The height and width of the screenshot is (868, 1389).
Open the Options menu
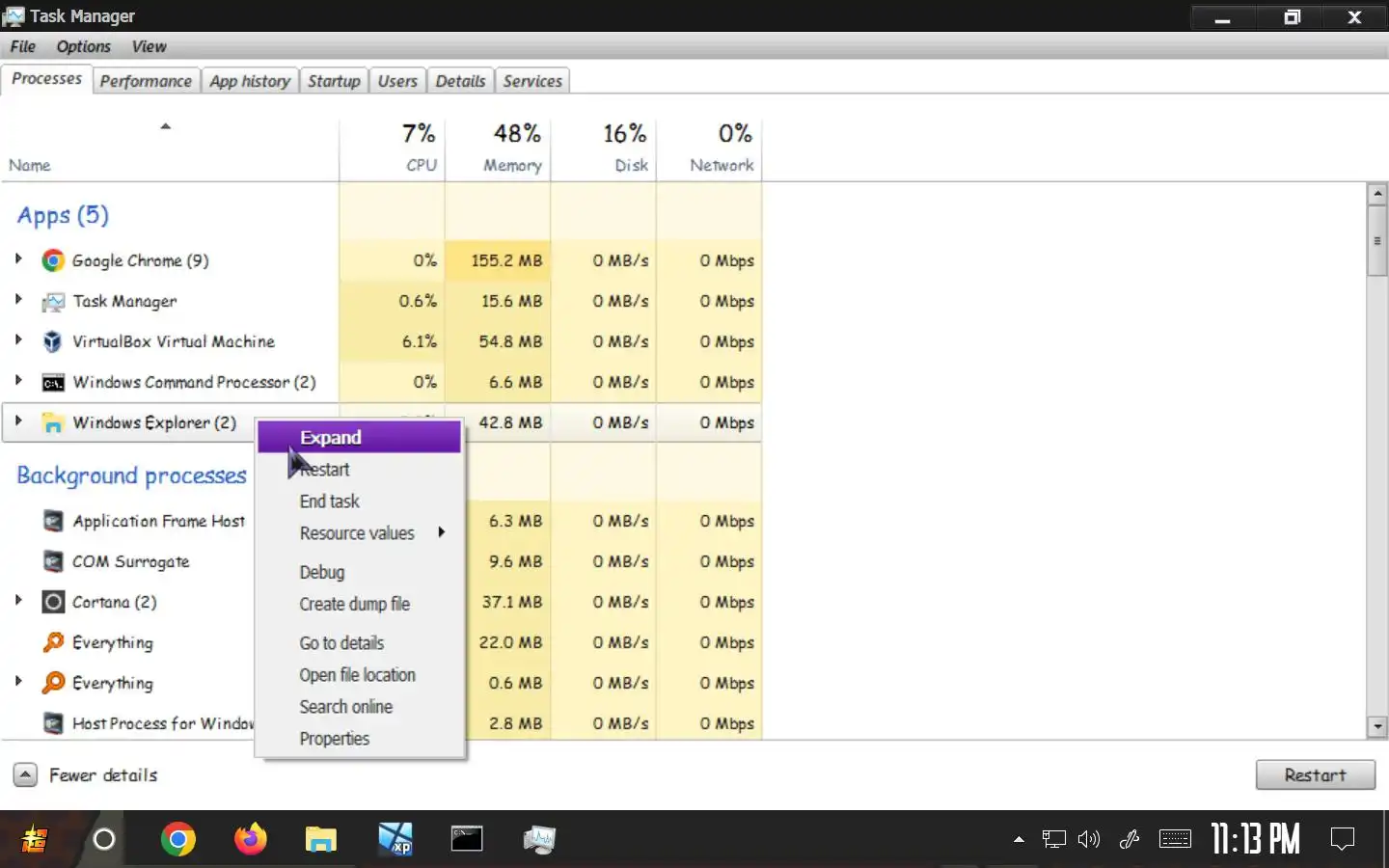84,46
